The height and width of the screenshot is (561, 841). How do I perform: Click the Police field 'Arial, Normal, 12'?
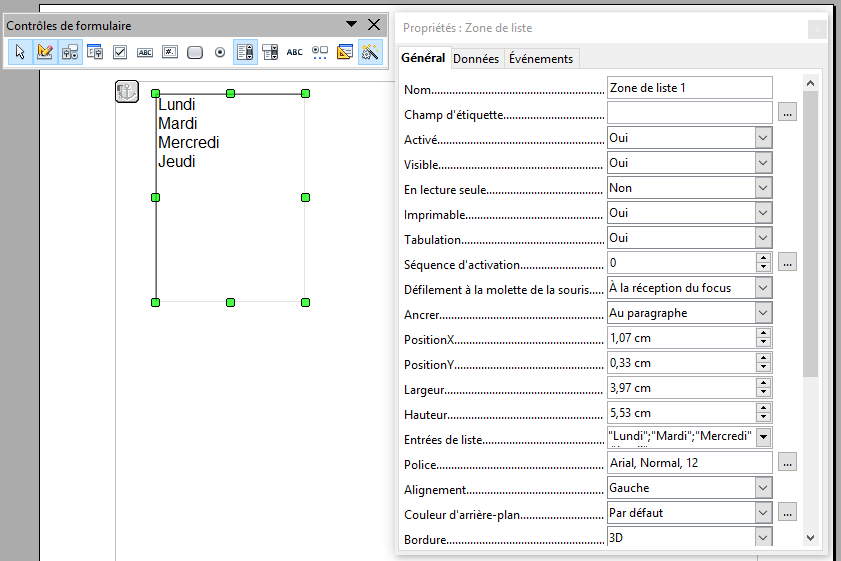pyautogui.click(x=690, y=463)
